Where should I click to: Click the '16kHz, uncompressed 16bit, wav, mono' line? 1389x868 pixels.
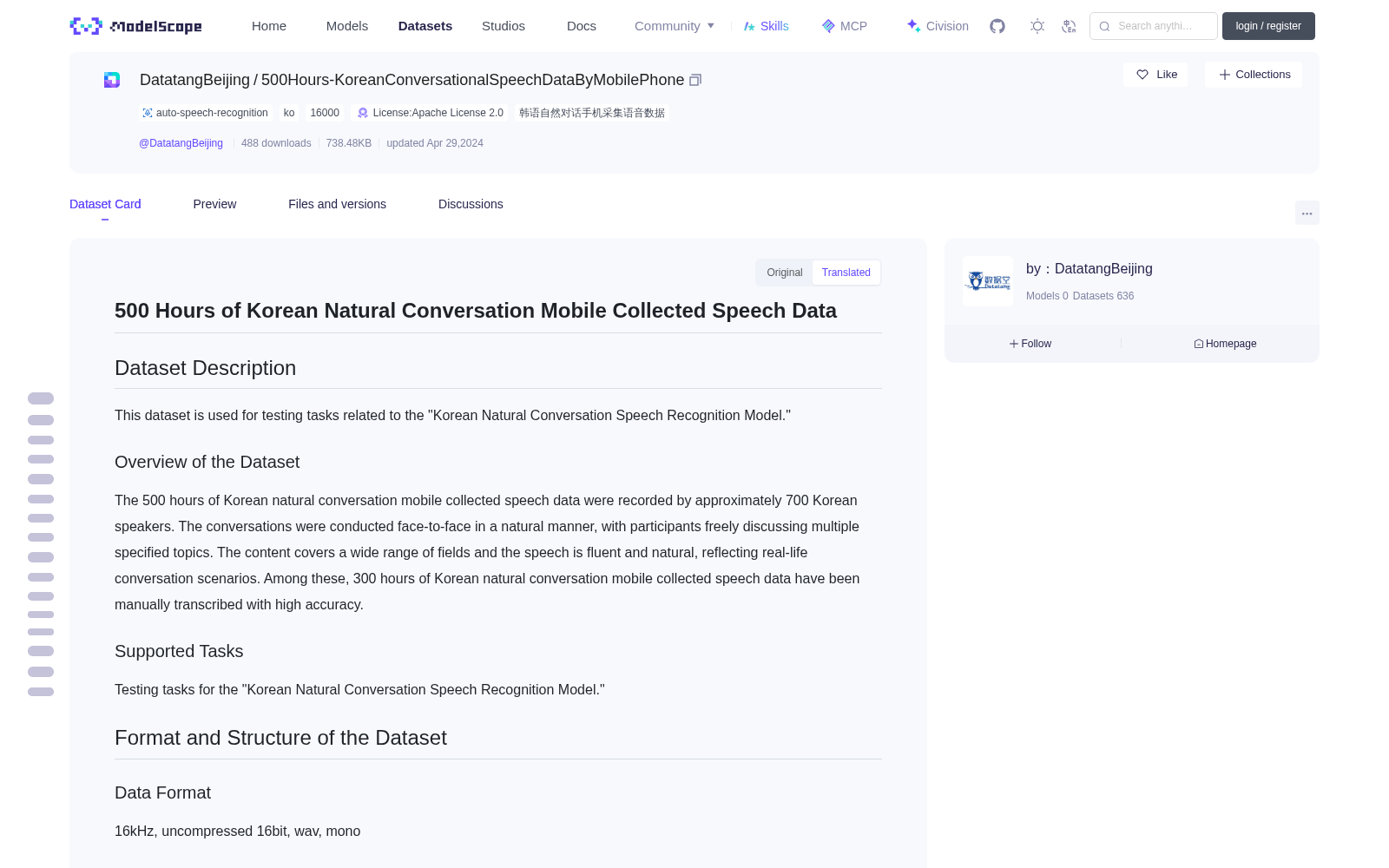click(x=237, y=831)
